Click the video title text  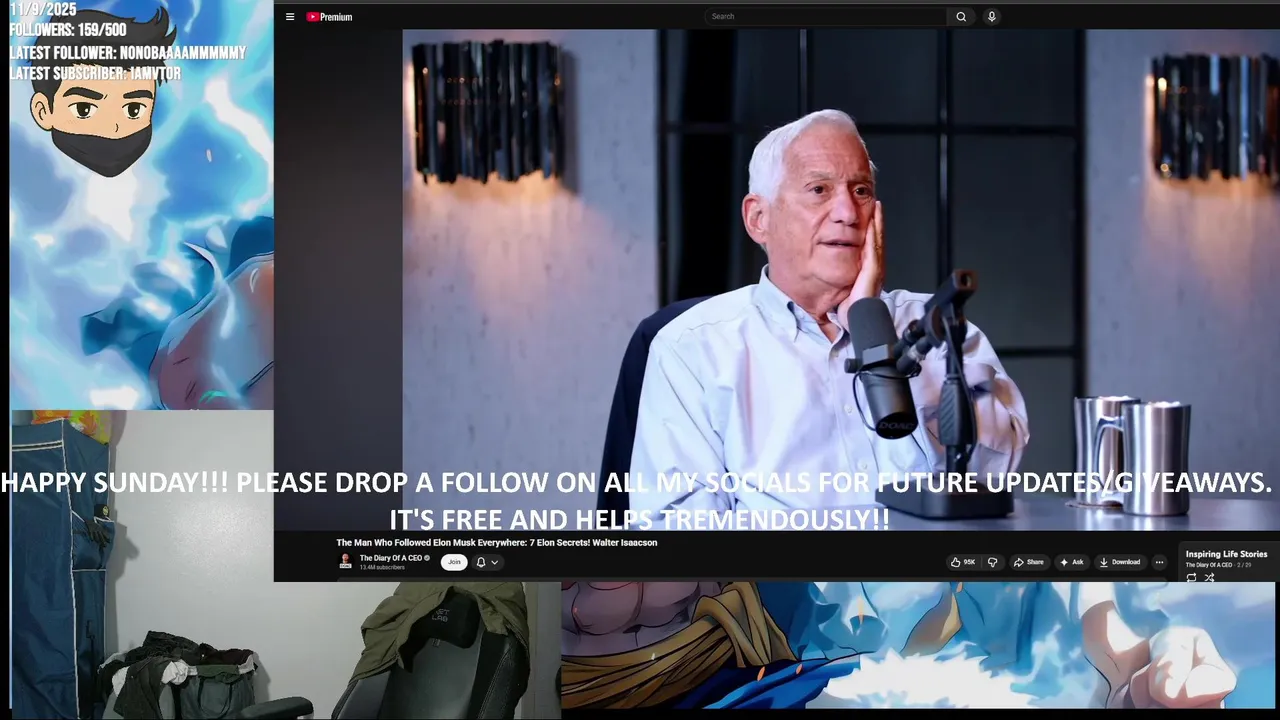click(x=496, y=543)
